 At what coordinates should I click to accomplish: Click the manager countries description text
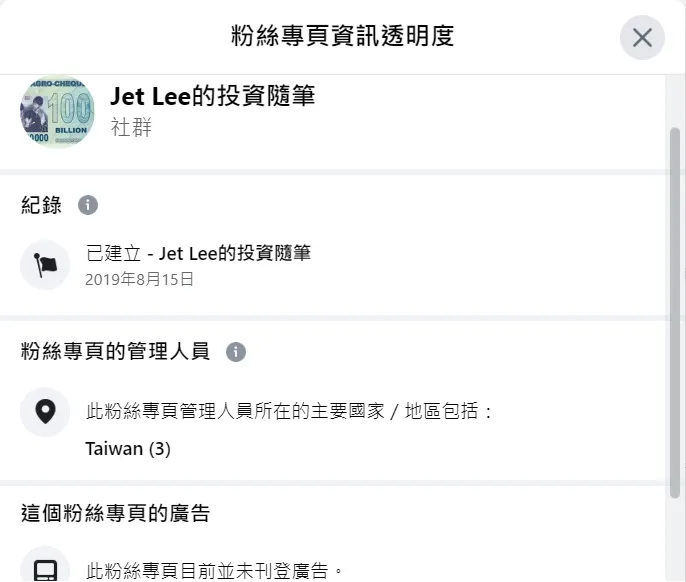pos(290,411)
